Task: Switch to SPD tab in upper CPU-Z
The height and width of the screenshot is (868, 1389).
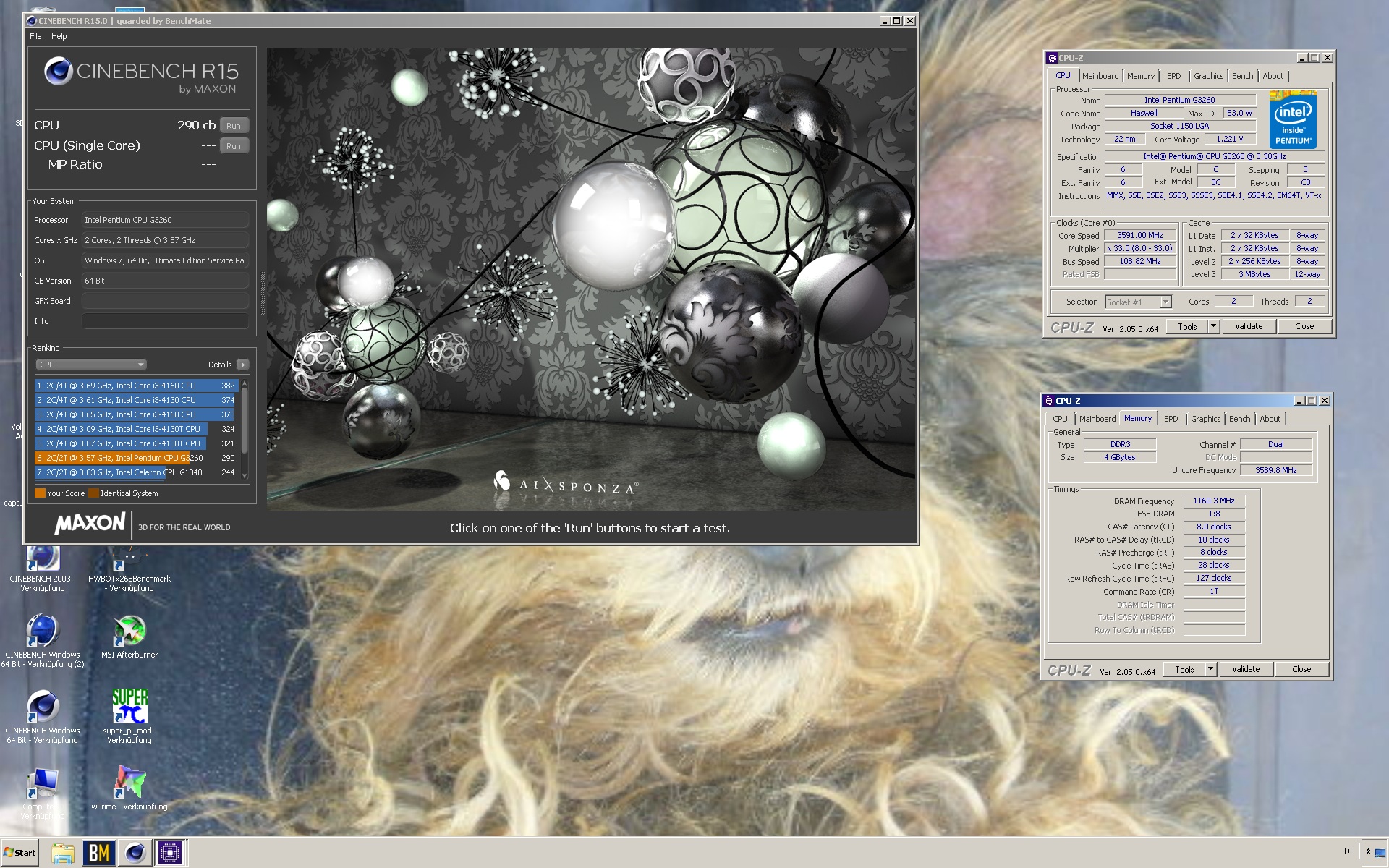Action: tap(1174, 76)
